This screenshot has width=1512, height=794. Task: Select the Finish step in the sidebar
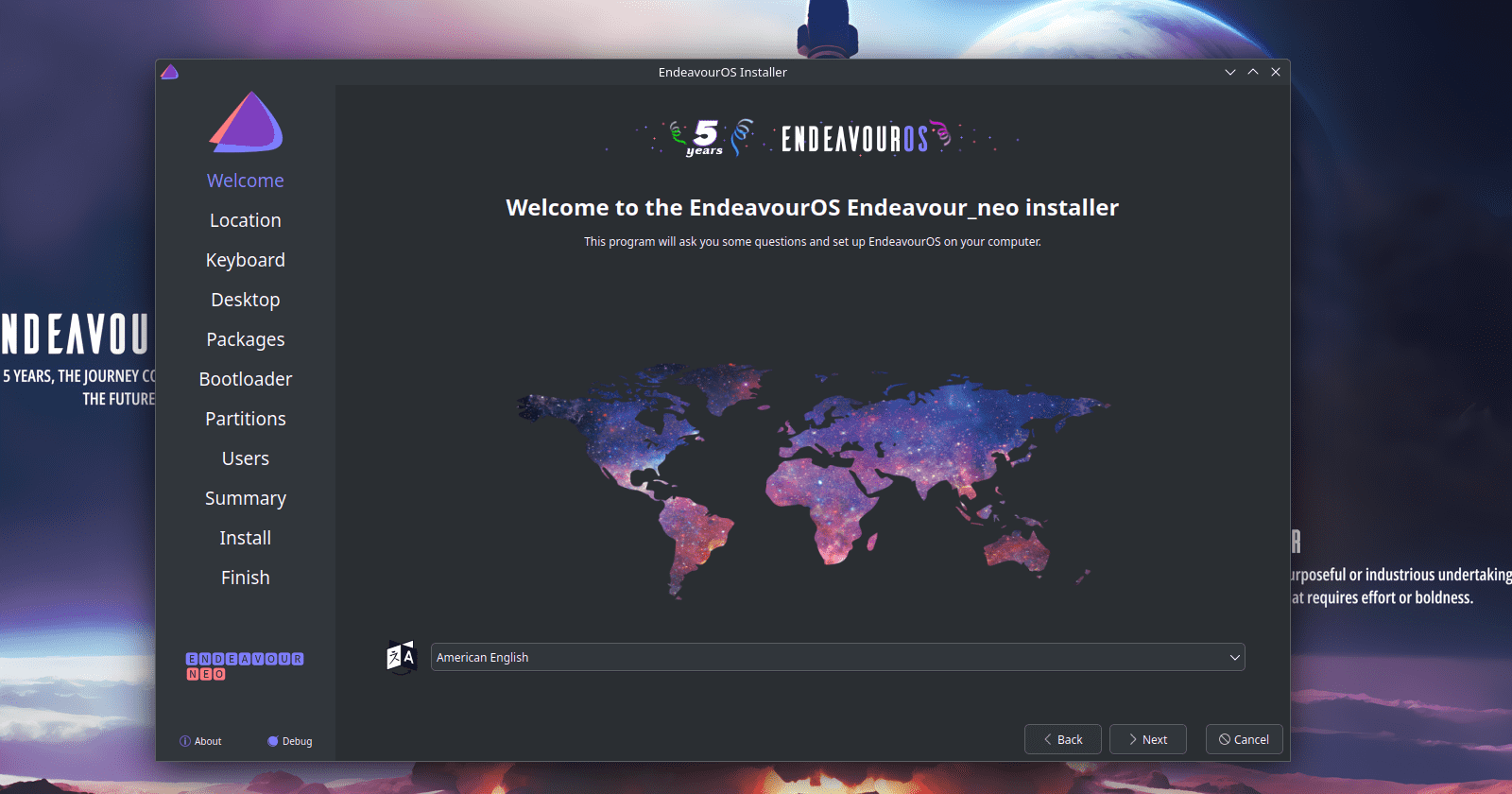click(x=246, y=578)
